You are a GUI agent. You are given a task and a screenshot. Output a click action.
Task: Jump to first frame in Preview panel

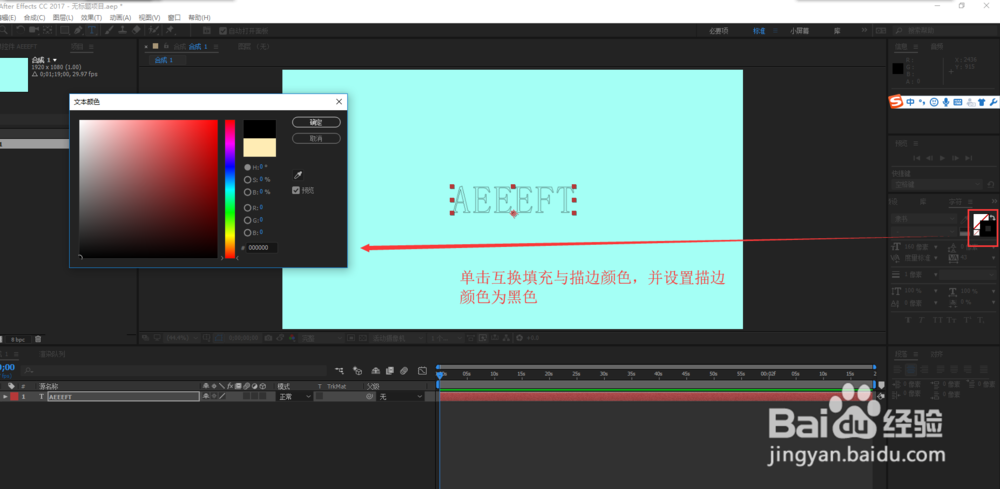(x=916, y=157)
